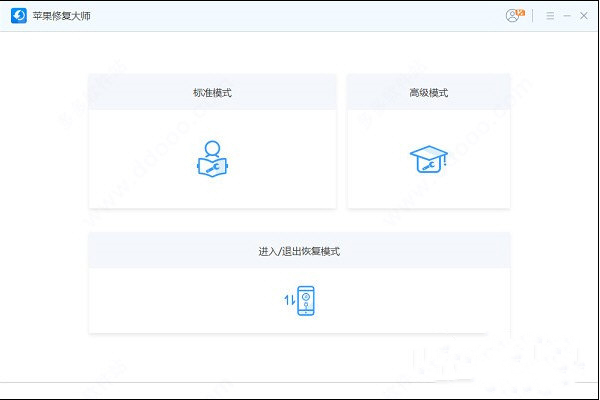Click the wrench in graduation cap icon
Image resolution: width=600 pixels, height=400 pixels.
426,162
